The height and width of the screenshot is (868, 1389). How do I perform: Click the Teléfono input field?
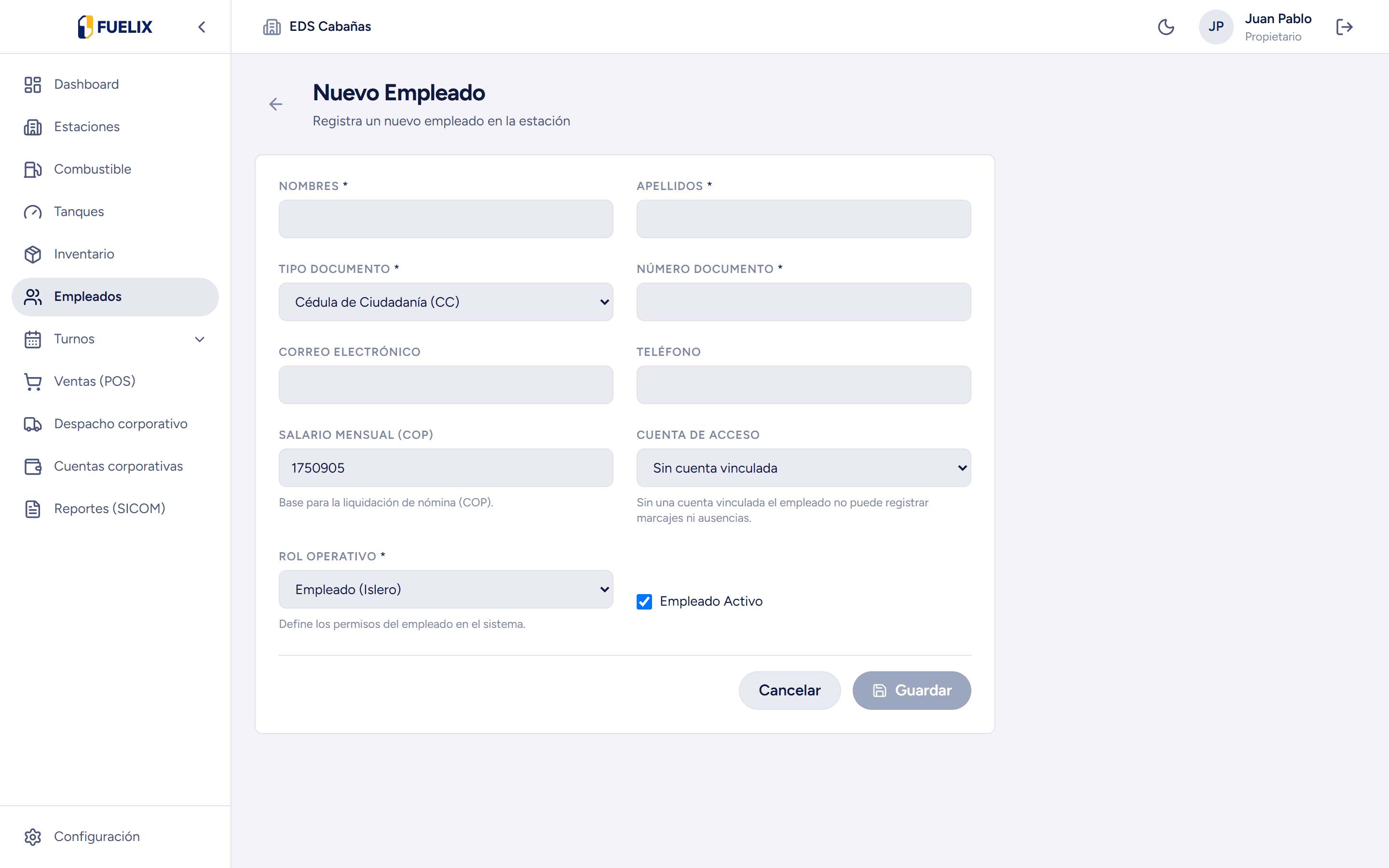(x=803, y=385)
